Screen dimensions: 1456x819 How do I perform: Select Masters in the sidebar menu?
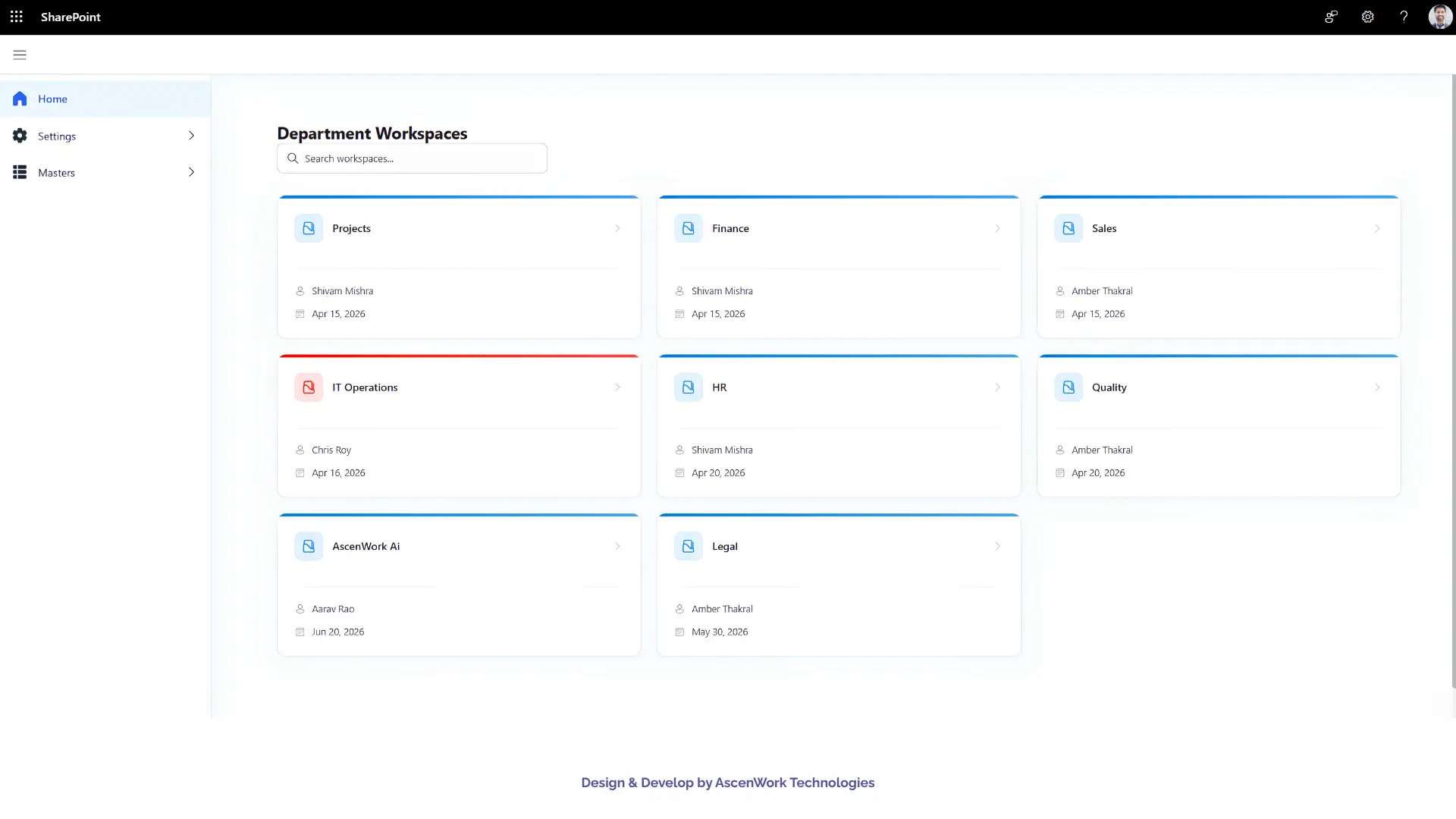pos(105,172)
